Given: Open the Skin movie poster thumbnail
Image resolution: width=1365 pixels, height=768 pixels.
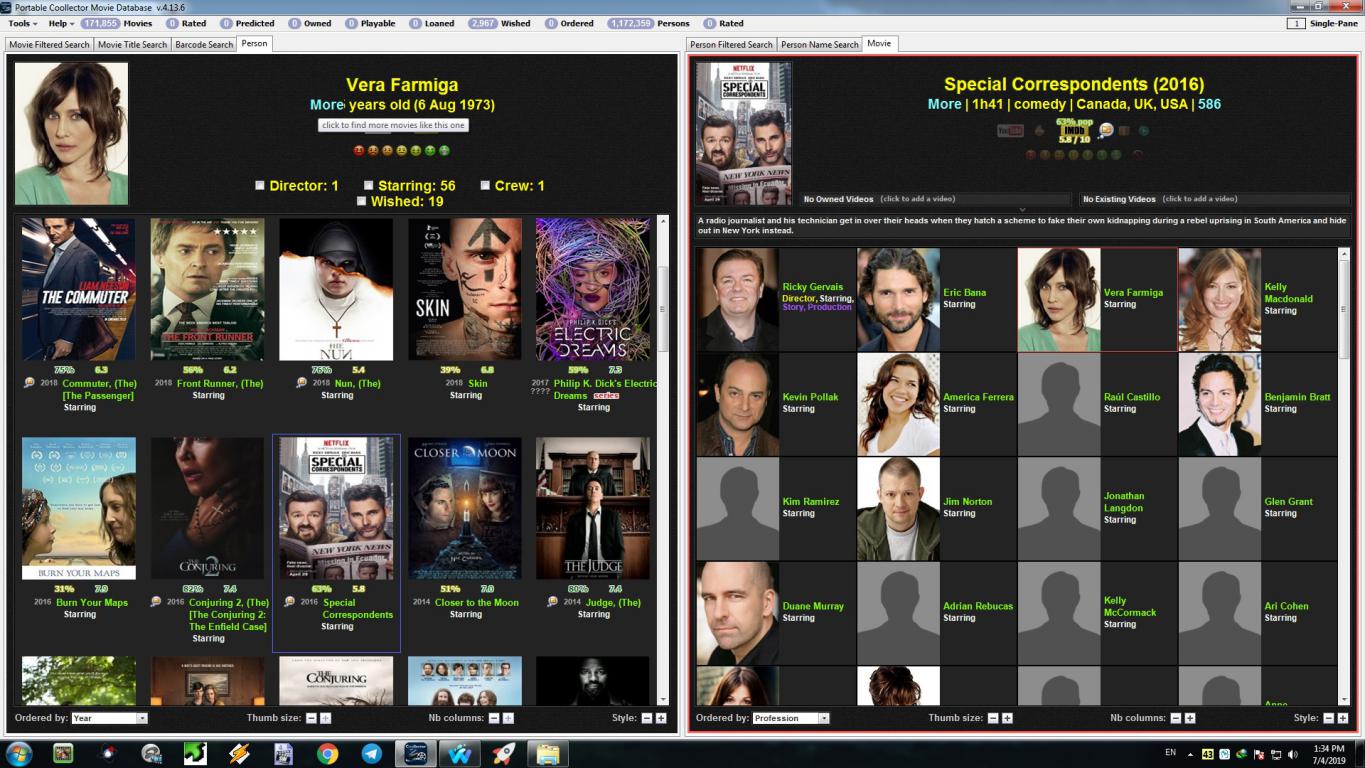Looking at the screenshot, I should click(465, 290).
